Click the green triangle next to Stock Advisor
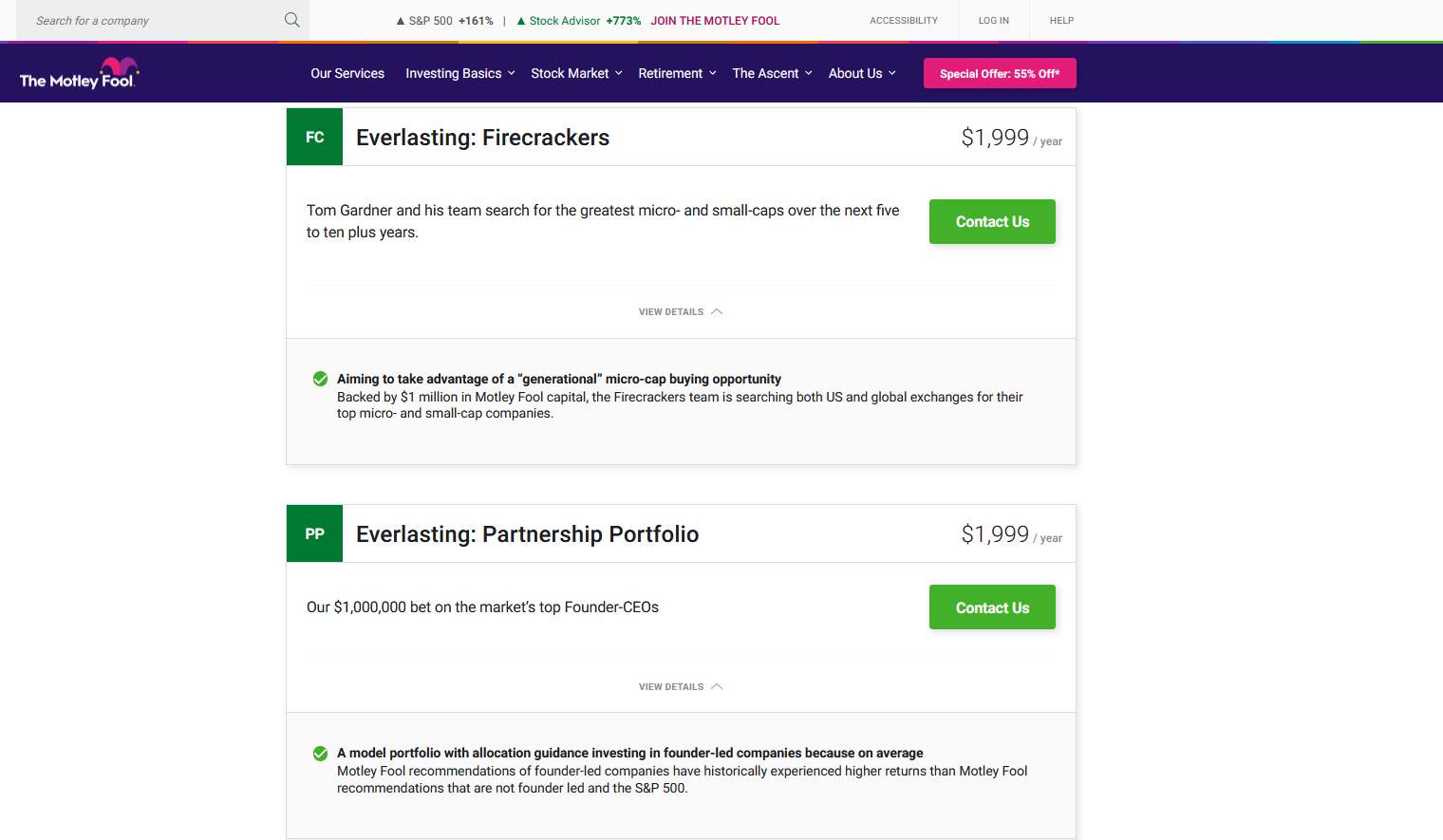 click(521, 21)
